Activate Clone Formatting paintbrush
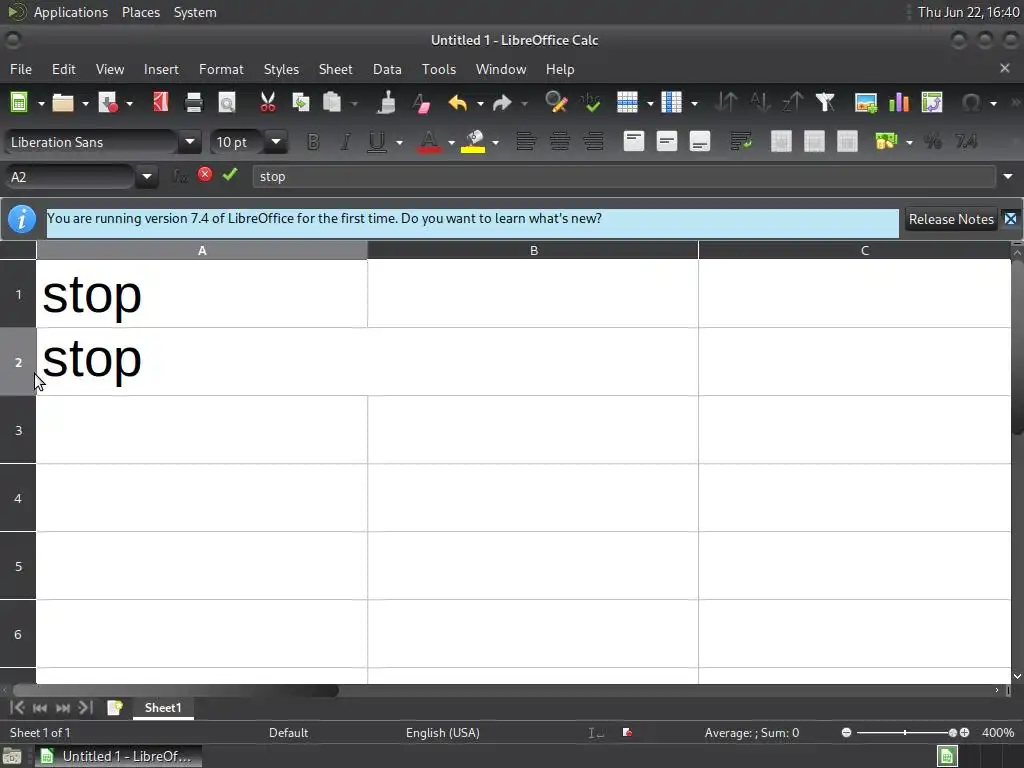 click(387, 103)
